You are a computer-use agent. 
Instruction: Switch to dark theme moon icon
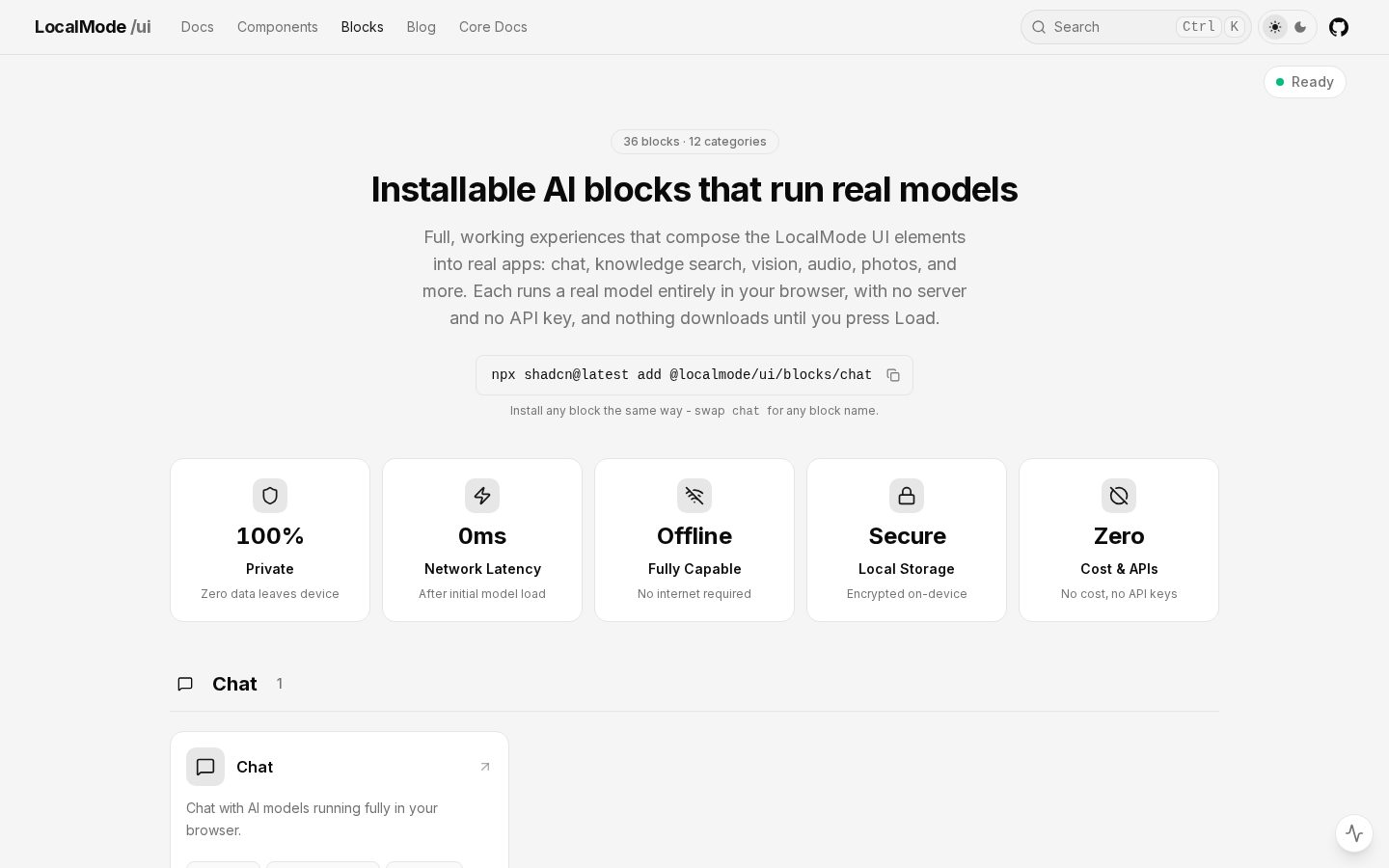[1300, 27]
